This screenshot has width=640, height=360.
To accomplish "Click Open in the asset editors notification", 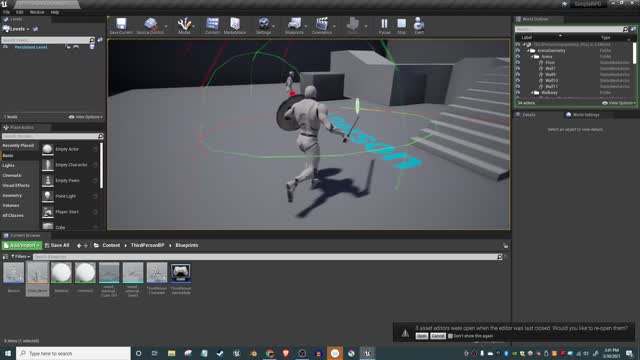I will coord(422,336).
